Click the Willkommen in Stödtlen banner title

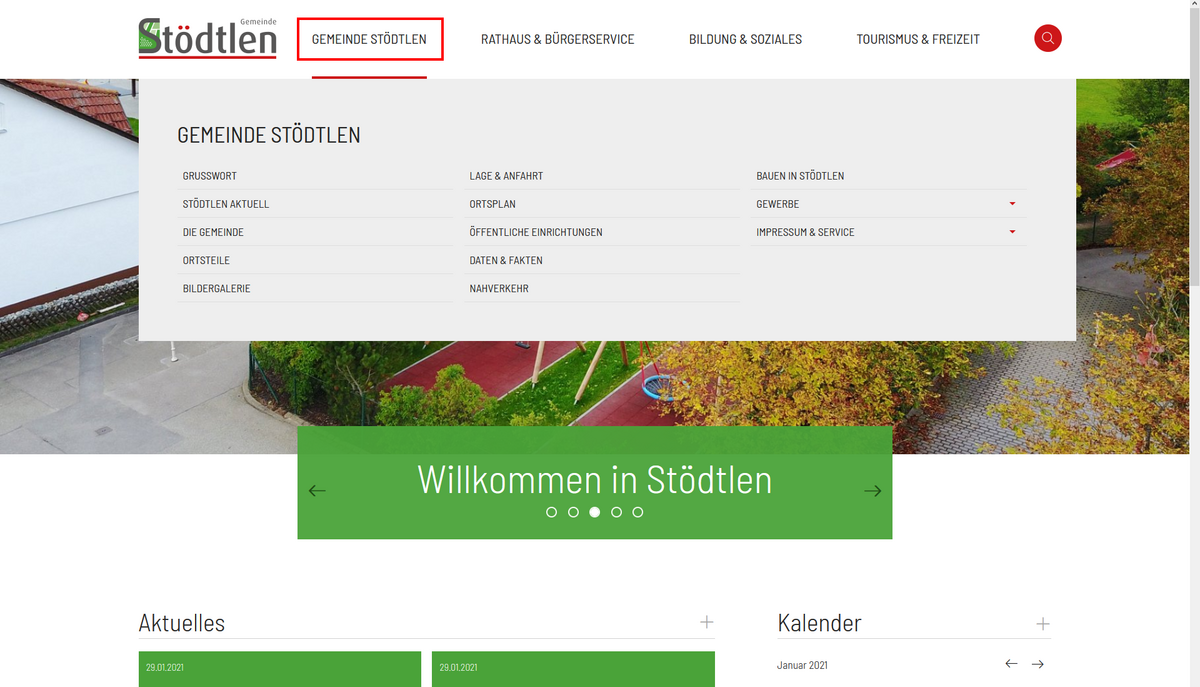tap(594, 480)
